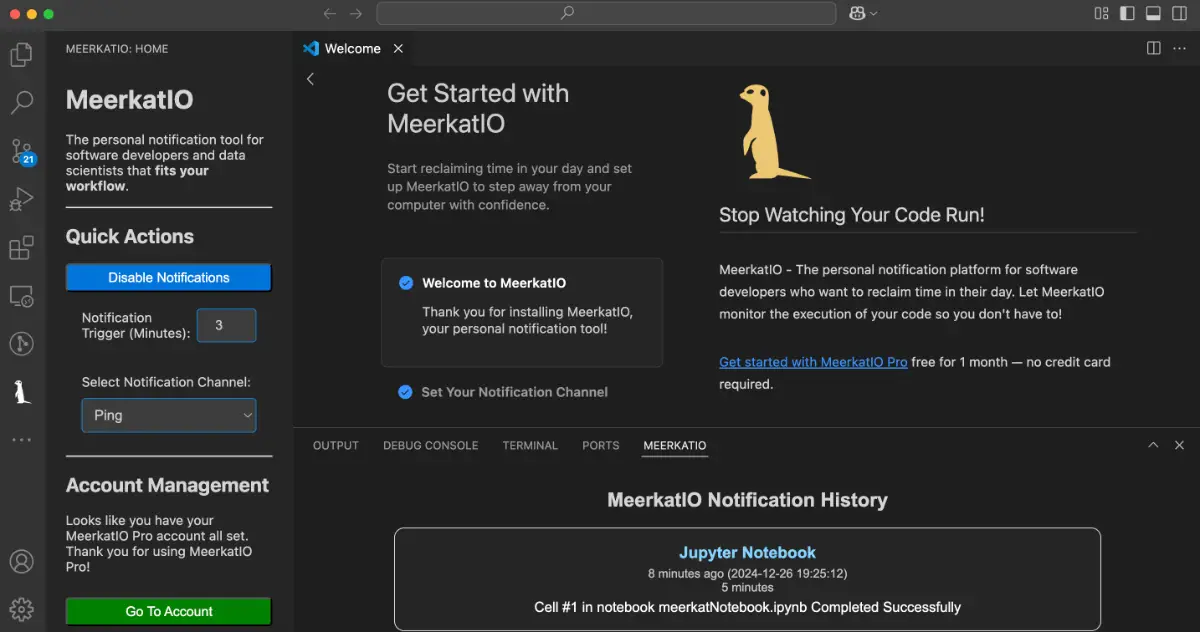Screen dimensions: 1200x632
Task: Open the Extensions view icon
Action: coord(22,247)
